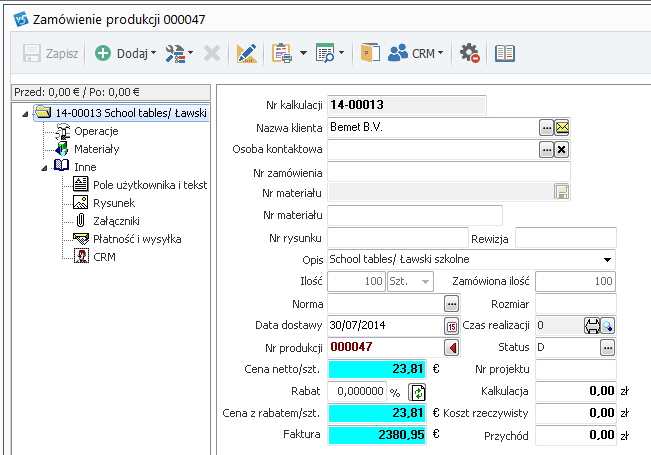Click browse button for Osoba kontaktowa

point(546,149)
